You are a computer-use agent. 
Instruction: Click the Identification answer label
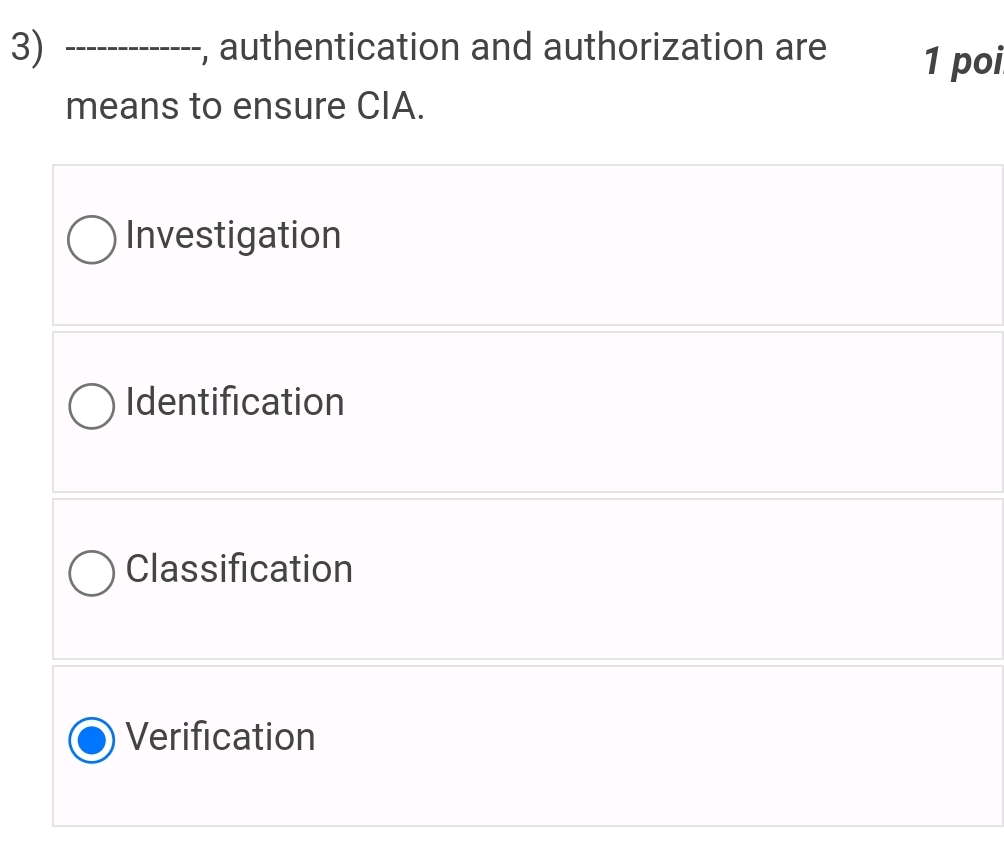[235, 403]
